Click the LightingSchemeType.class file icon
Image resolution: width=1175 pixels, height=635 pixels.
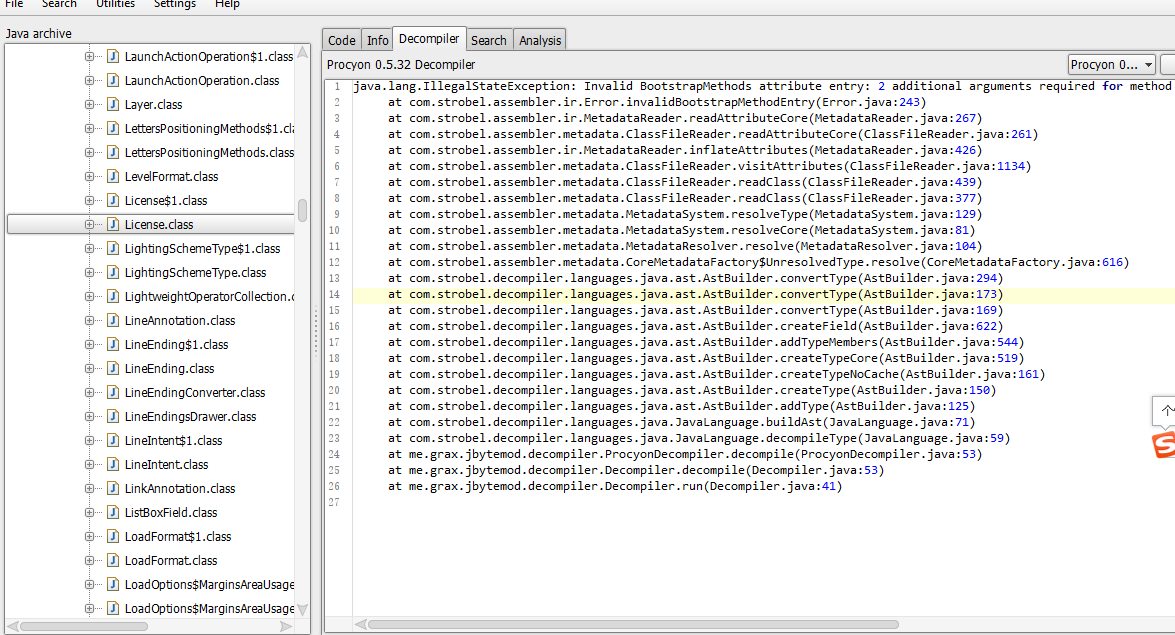(113, 272)
